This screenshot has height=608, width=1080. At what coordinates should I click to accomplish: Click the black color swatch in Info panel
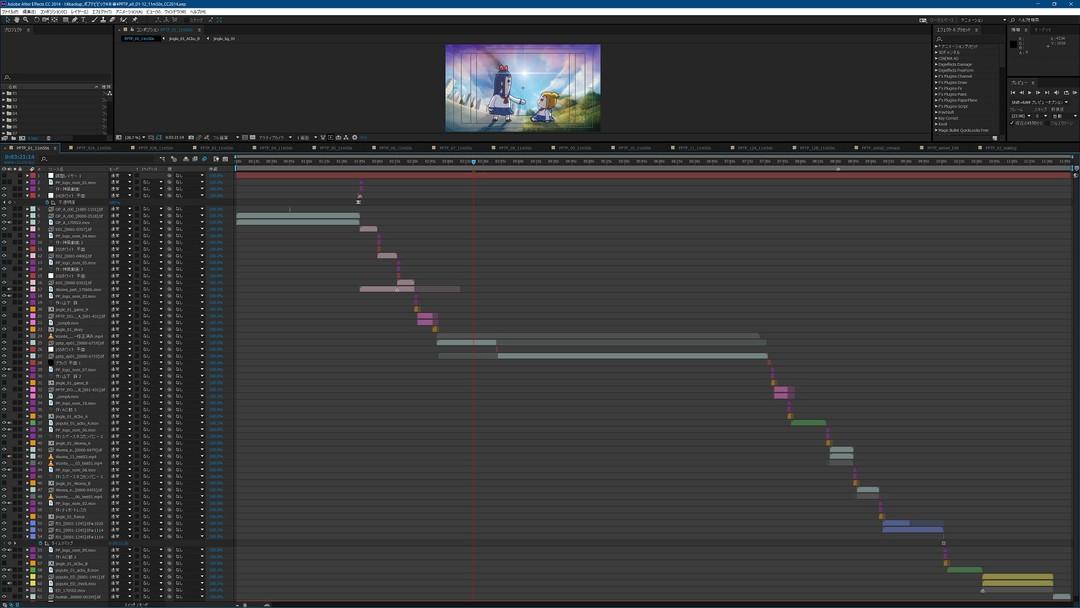point(1013,44)
